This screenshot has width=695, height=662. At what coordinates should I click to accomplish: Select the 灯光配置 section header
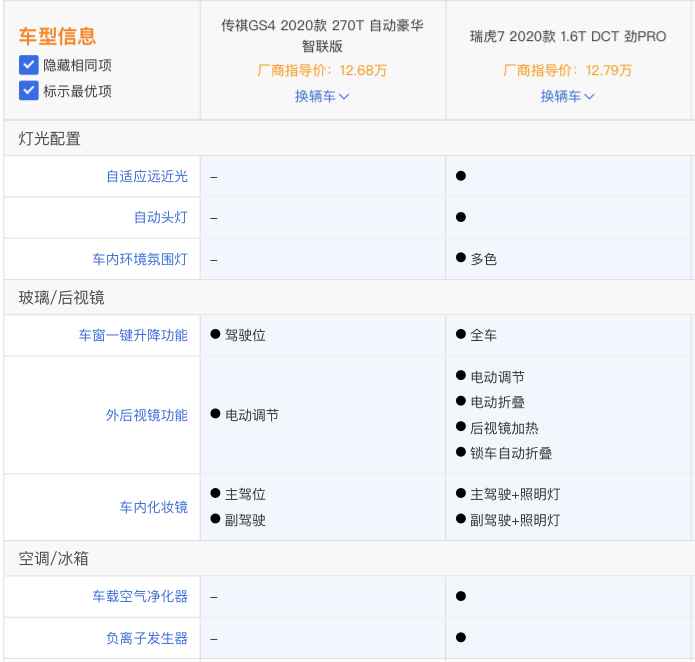50,139
